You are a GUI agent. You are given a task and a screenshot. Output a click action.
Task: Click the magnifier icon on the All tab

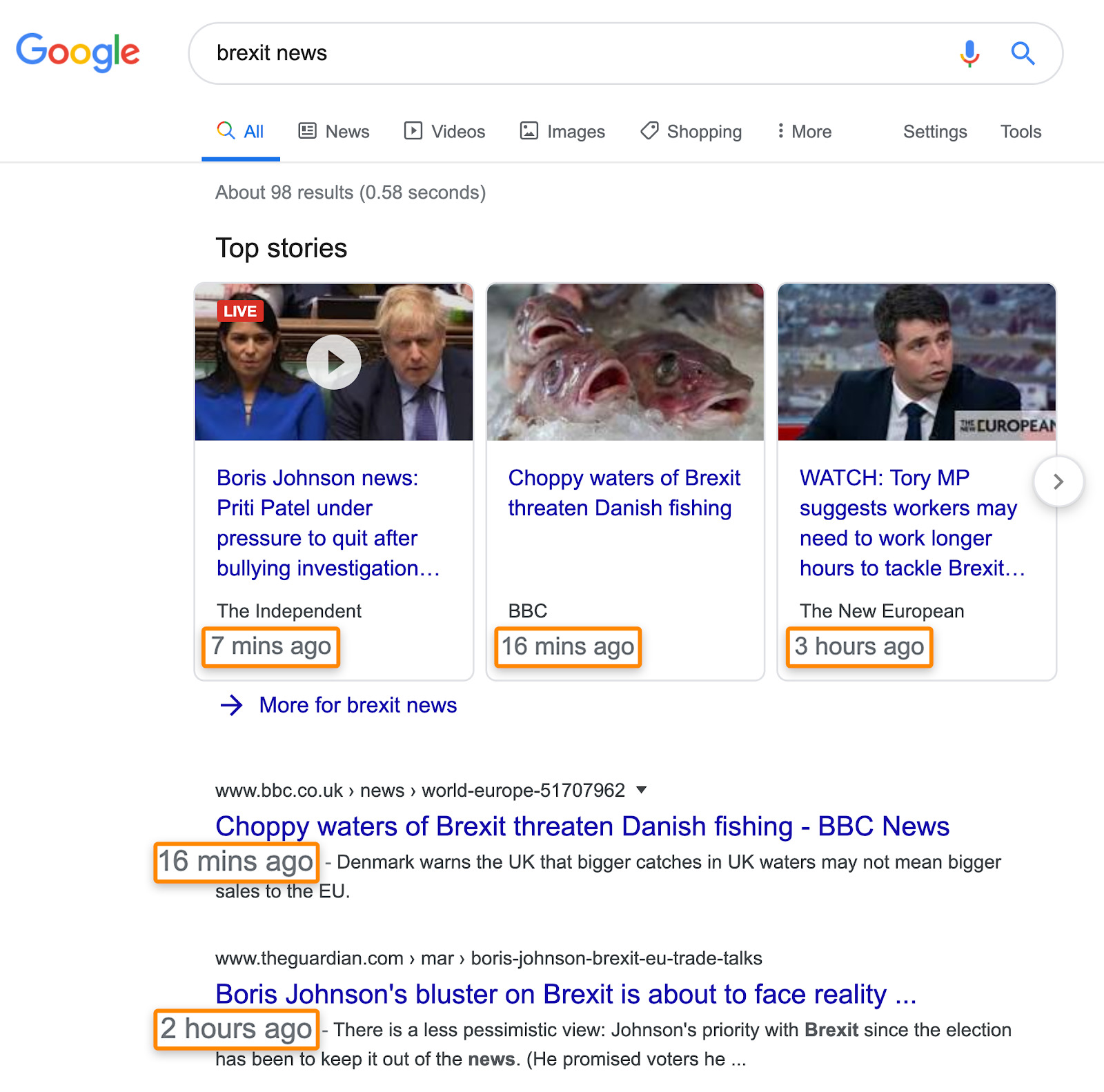[x=226, y=130]
